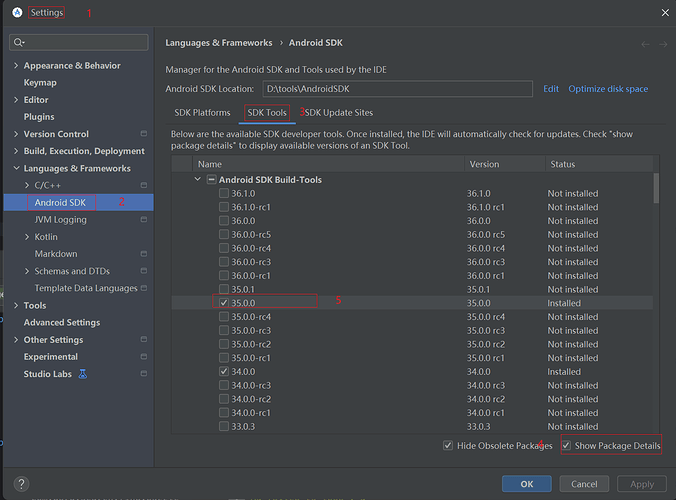
Task: Check the 36.1.0 build-tools checkbox
Action: [224, 194]
